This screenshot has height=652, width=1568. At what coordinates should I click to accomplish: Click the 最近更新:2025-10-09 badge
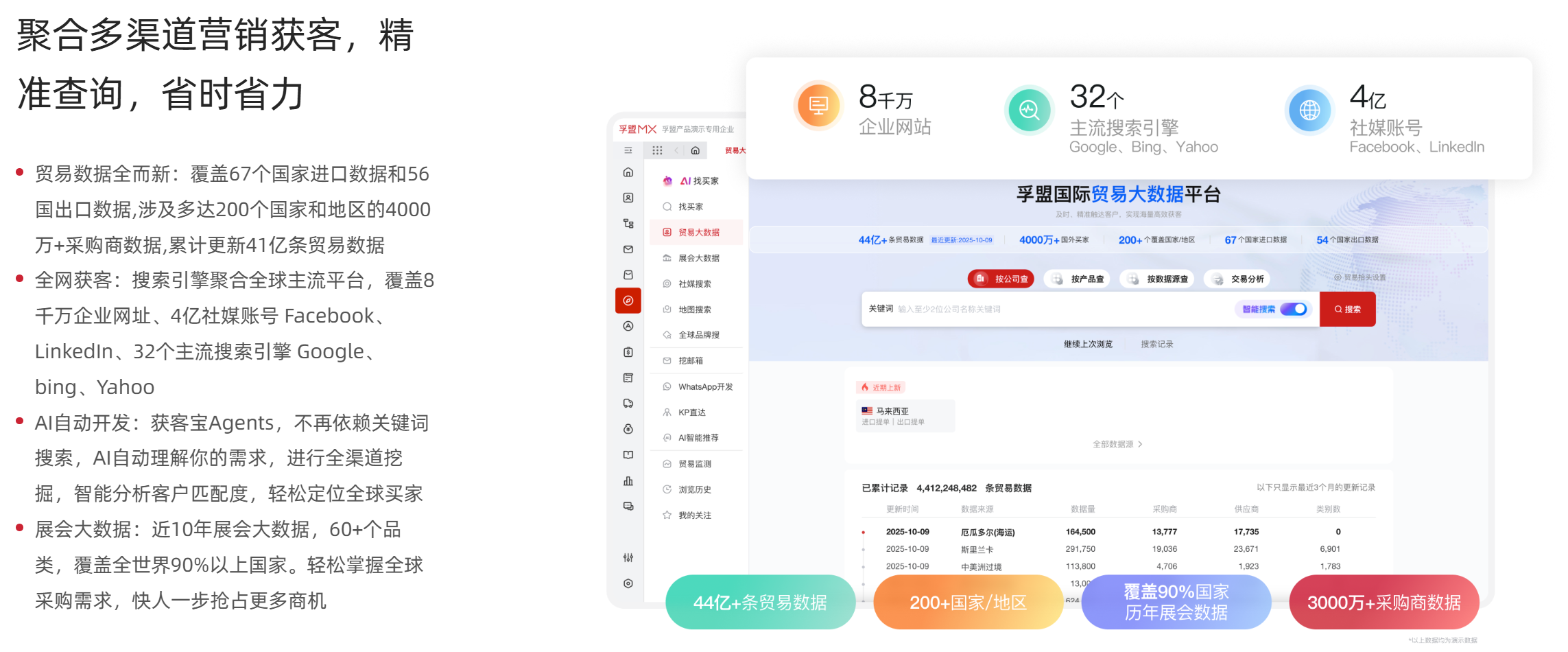(x=962, y=240)
